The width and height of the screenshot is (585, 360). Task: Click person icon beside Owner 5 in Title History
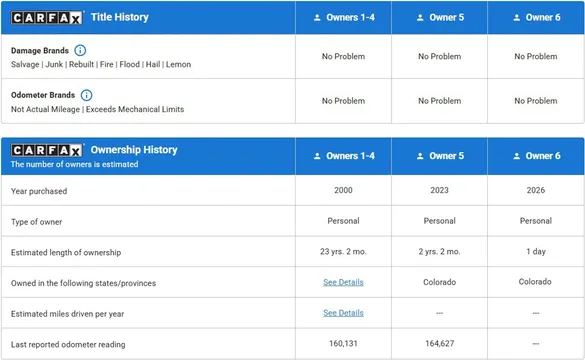click(x=420, y=18)
